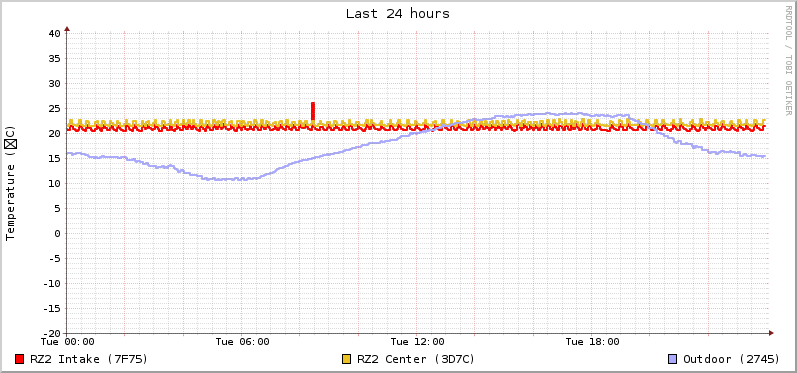Click the Temperature axis title

(11, 183)
